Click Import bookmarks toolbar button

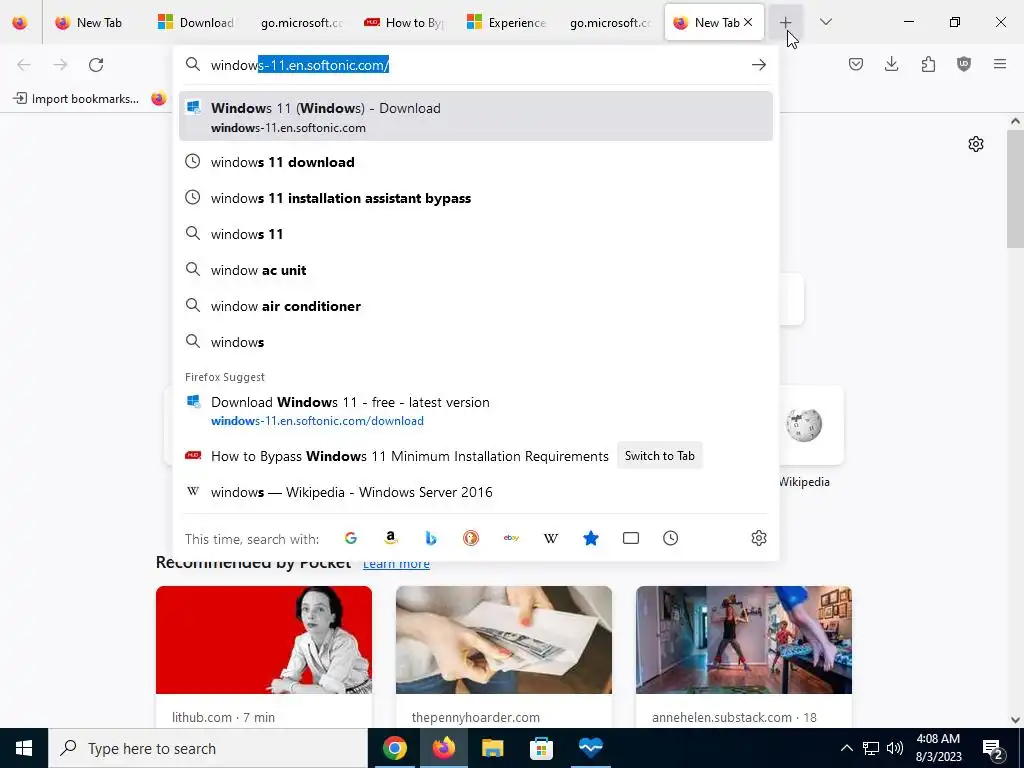[x=76, y=99]
